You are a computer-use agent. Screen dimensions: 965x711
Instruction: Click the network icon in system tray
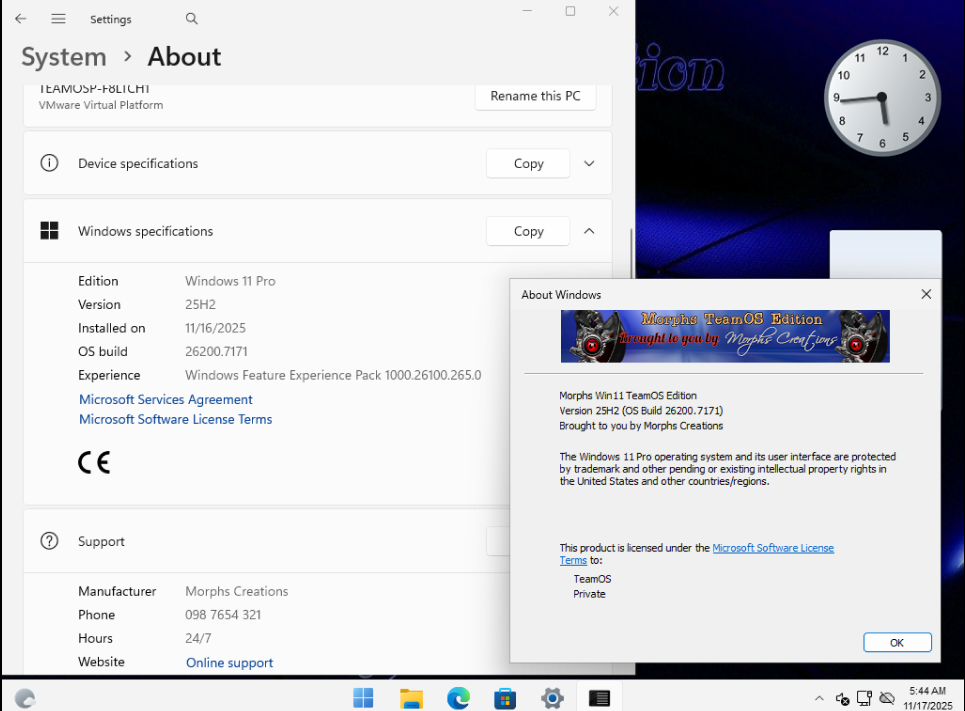pos(864,698)
